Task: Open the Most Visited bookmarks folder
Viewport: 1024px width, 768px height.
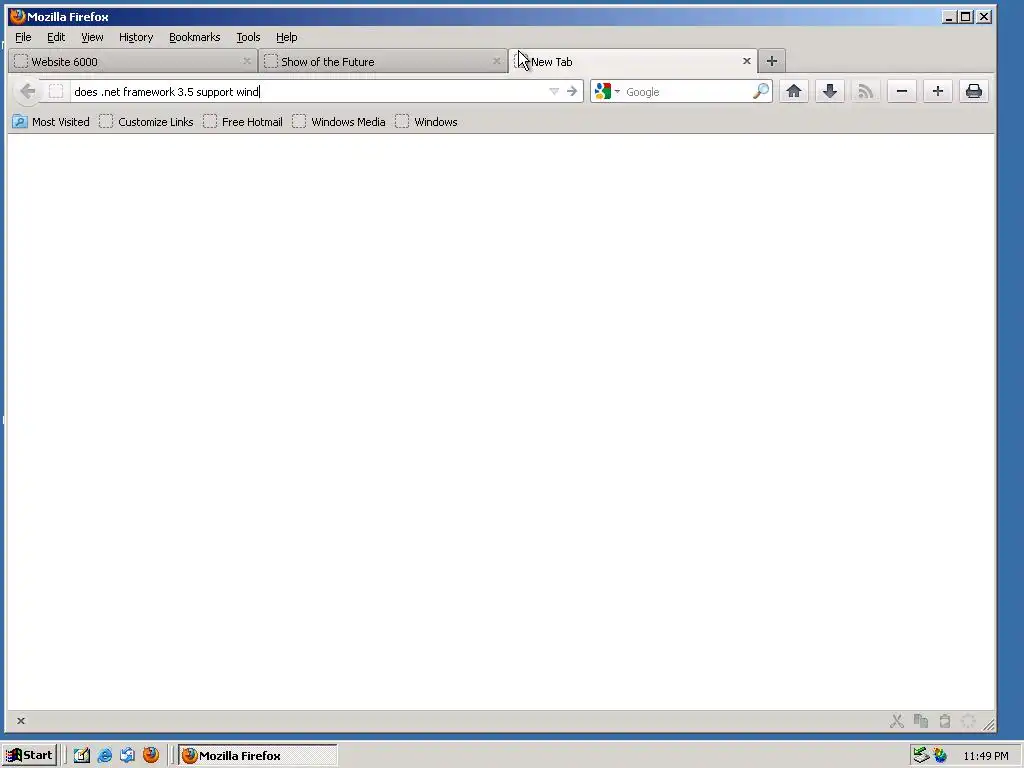Action: coord(51,122)
